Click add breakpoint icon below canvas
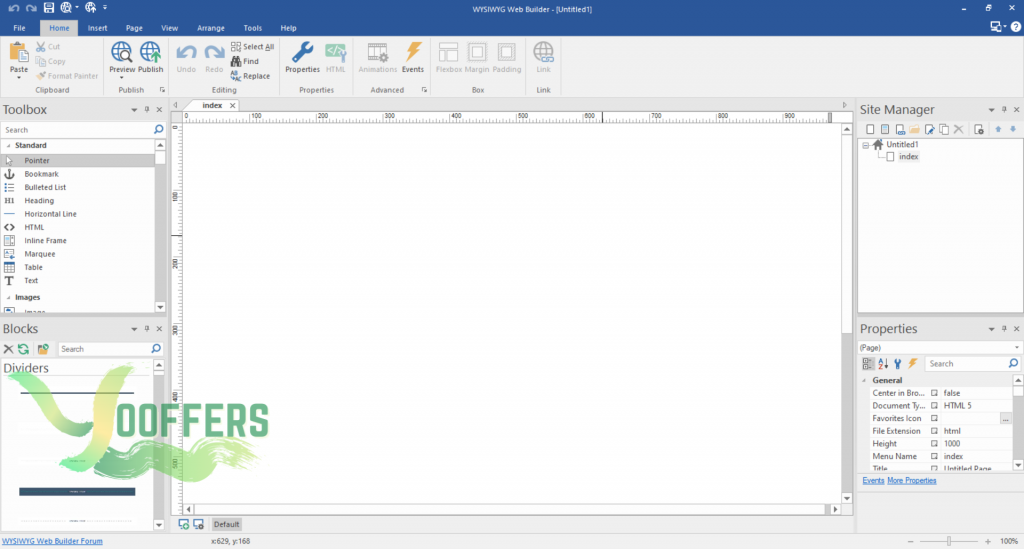Image resolution: width=1024 pixels, height=549 pixels. point(184,524)
